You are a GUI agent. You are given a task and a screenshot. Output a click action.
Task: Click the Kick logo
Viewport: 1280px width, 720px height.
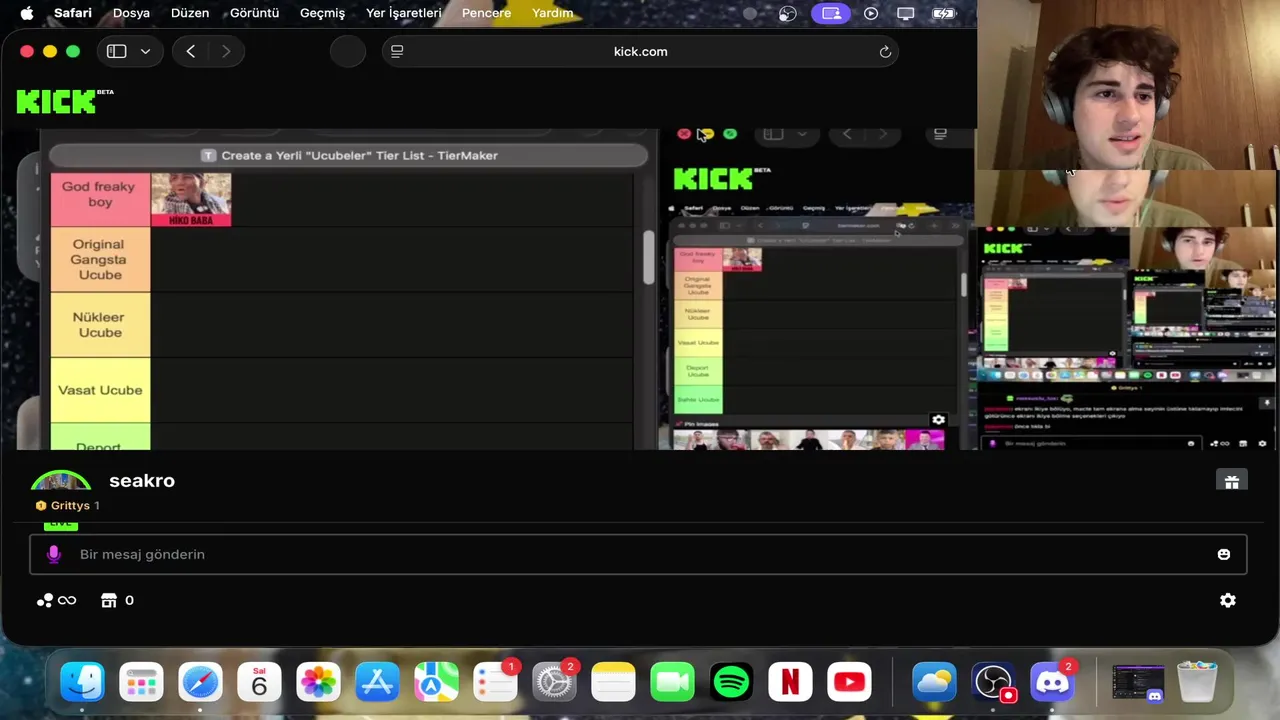(65, 101)
